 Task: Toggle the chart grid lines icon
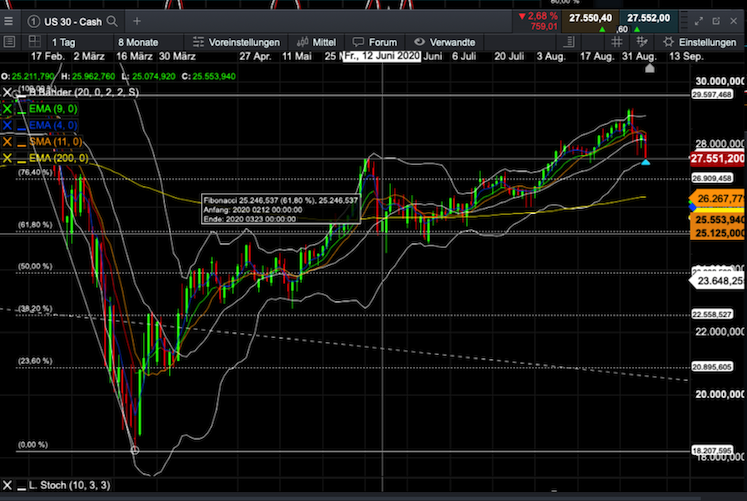pos(616,42)
